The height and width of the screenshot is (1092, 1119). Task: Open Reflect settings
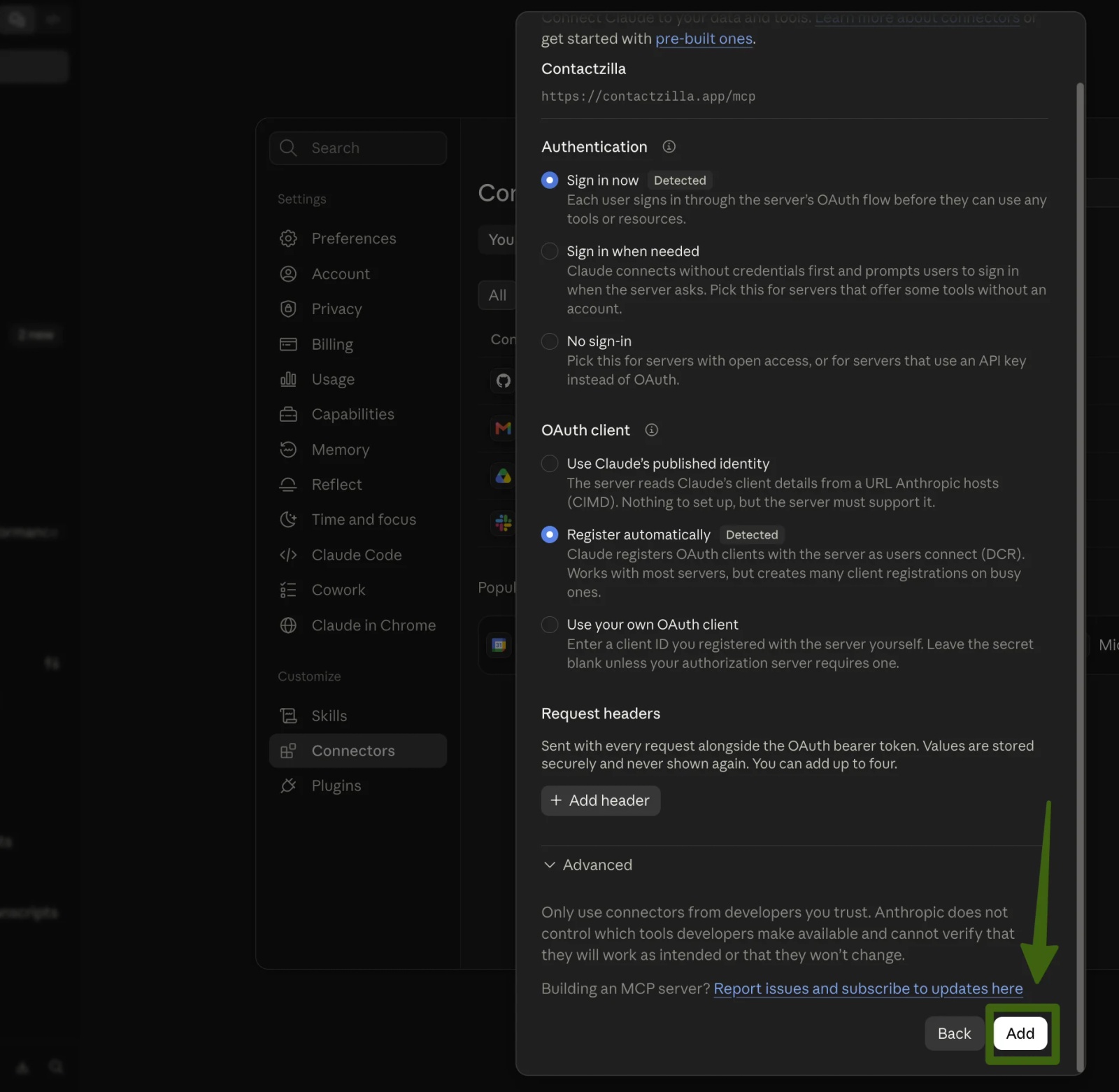pos(357,484)
